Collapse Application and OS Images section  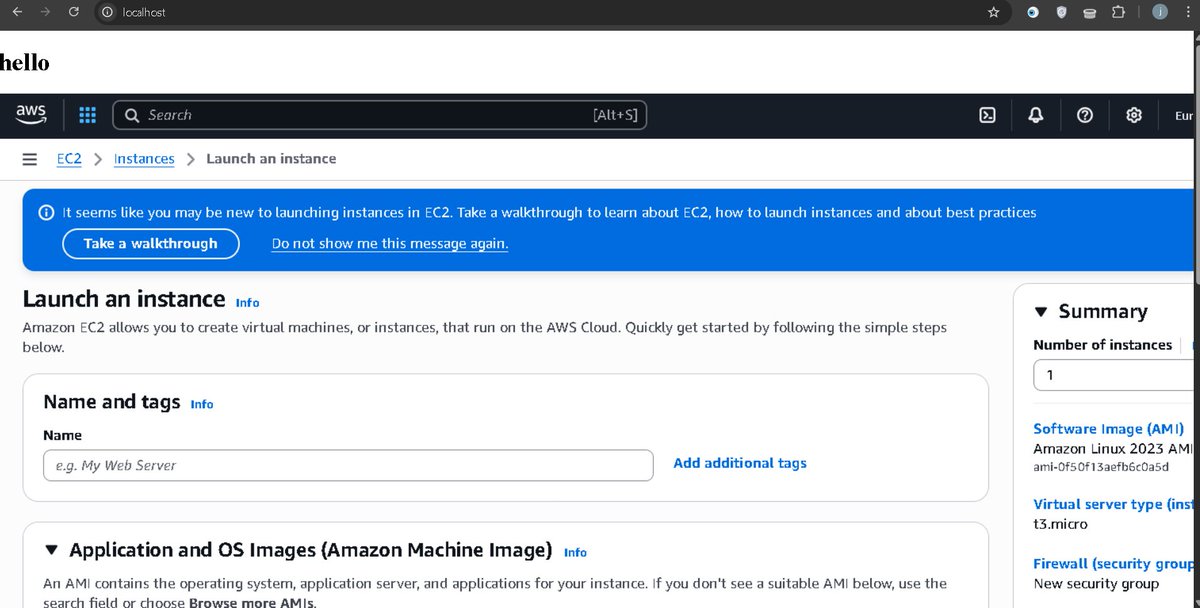point(52,550)
